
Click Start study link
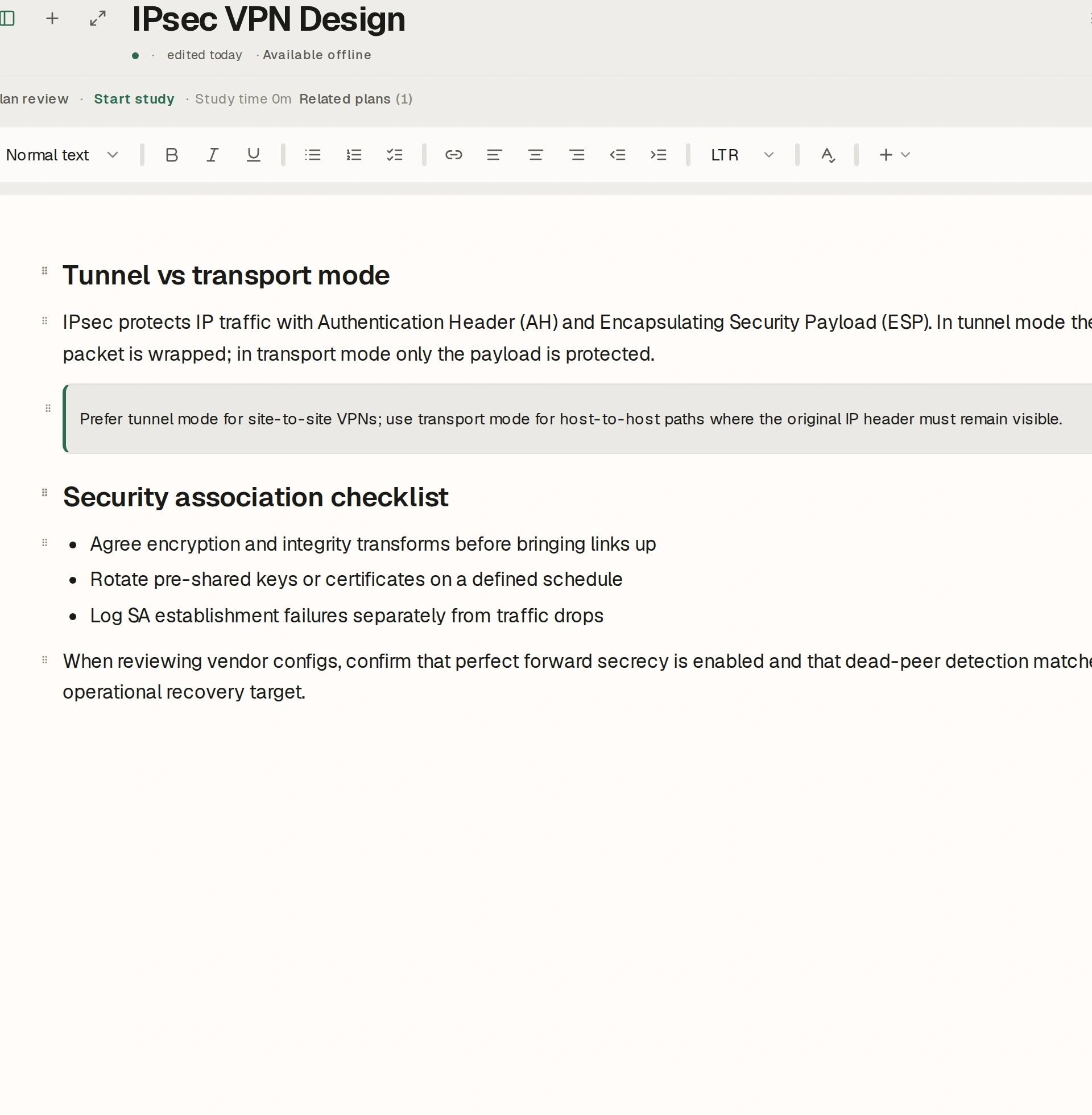(x=134, y=98)
